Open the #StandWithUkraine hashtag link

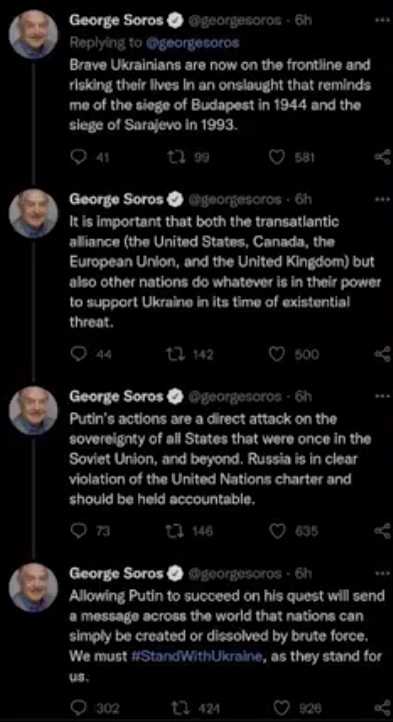pyautogui.click(x=197, y=656)
